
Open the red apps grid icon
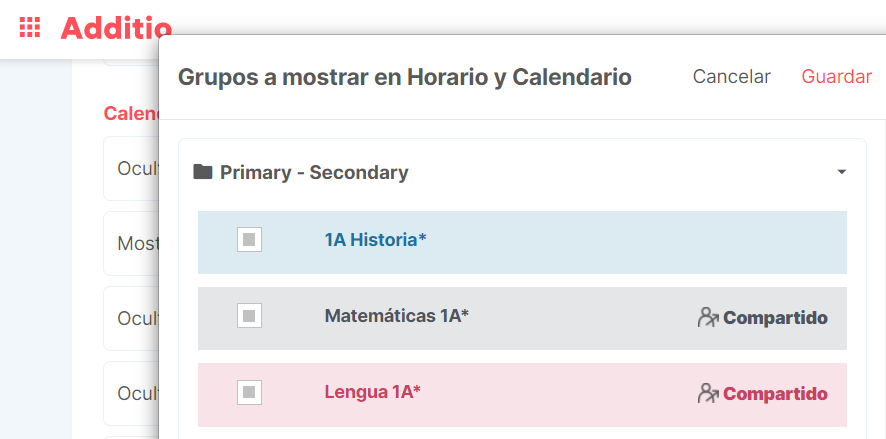pos(30,27)
